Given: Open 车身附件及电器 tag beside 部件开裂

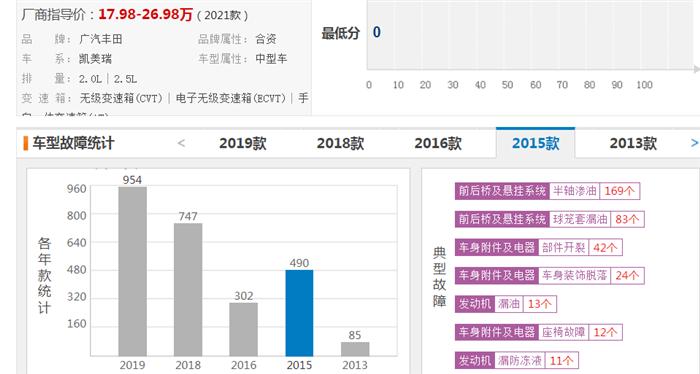Looking at the screenshot, I should pos(497,247).
